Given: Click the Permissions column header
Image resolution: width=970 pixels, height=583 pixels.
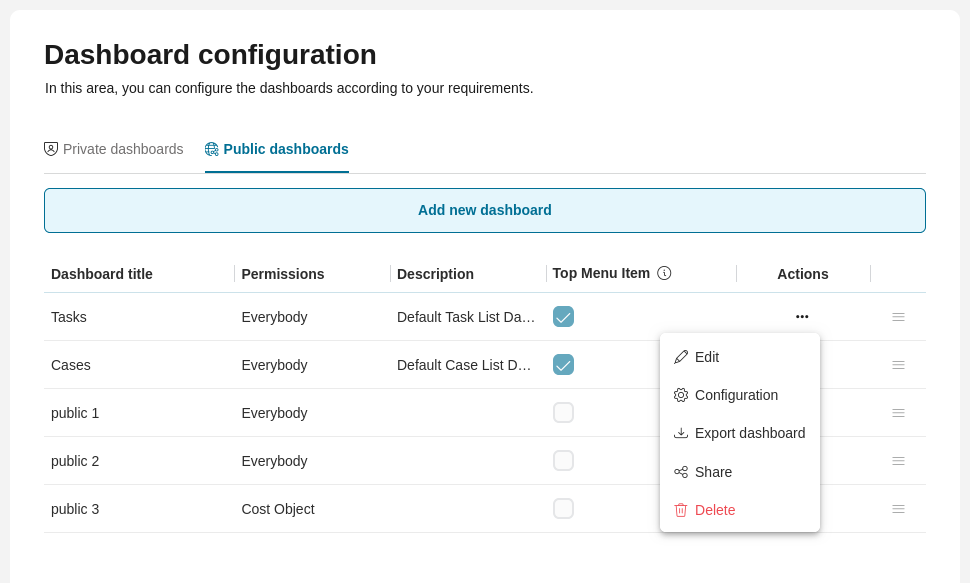Looking at the screenshot, I should point(282,274).
